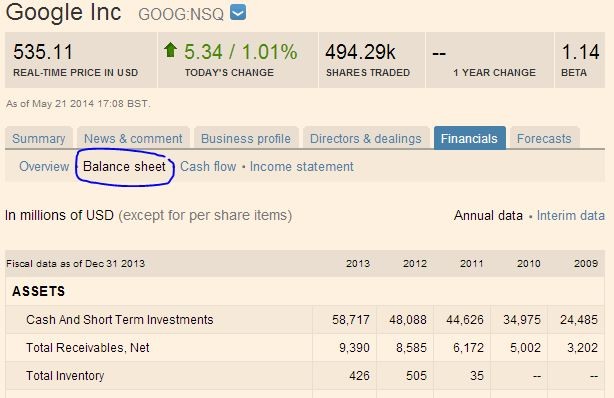614x398 pixels.
Task: Switch to the Summary tab
Action: [39, 138]
